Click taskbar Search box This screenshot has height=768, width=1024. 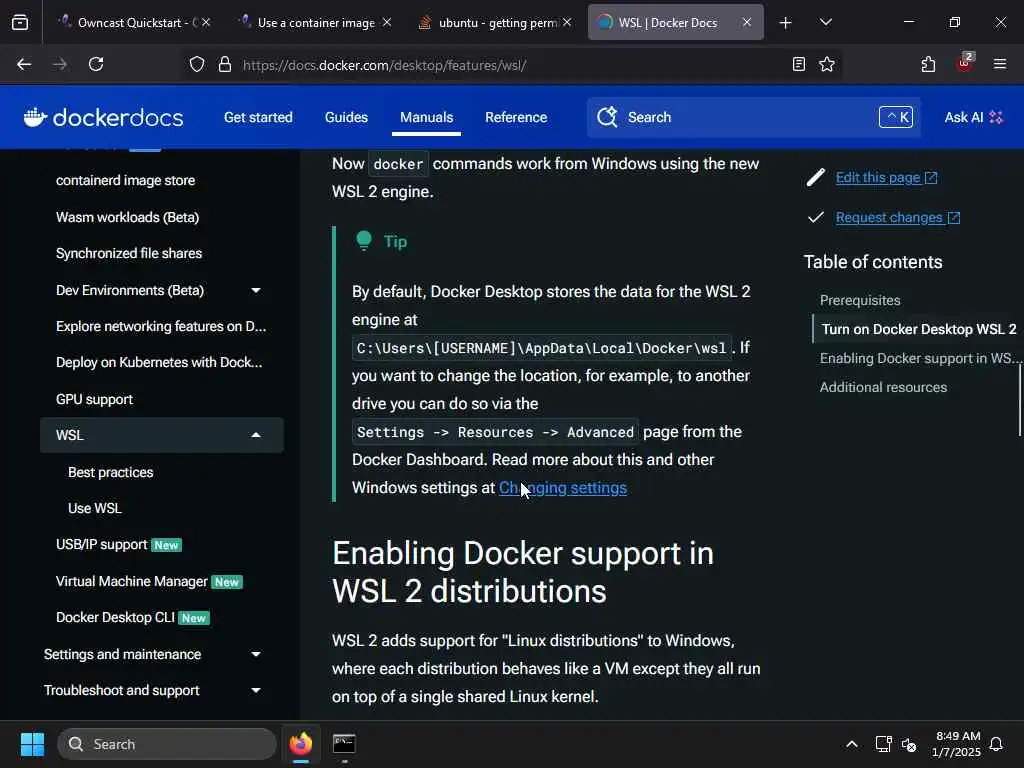click(x=167, y=744)
